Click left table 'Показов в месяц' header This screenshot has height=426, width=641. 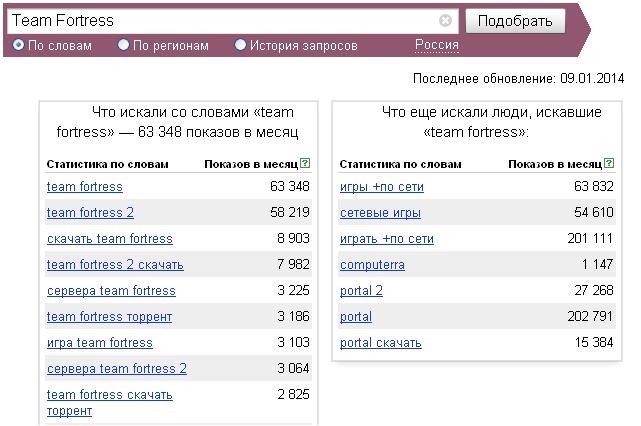[251, 164]
